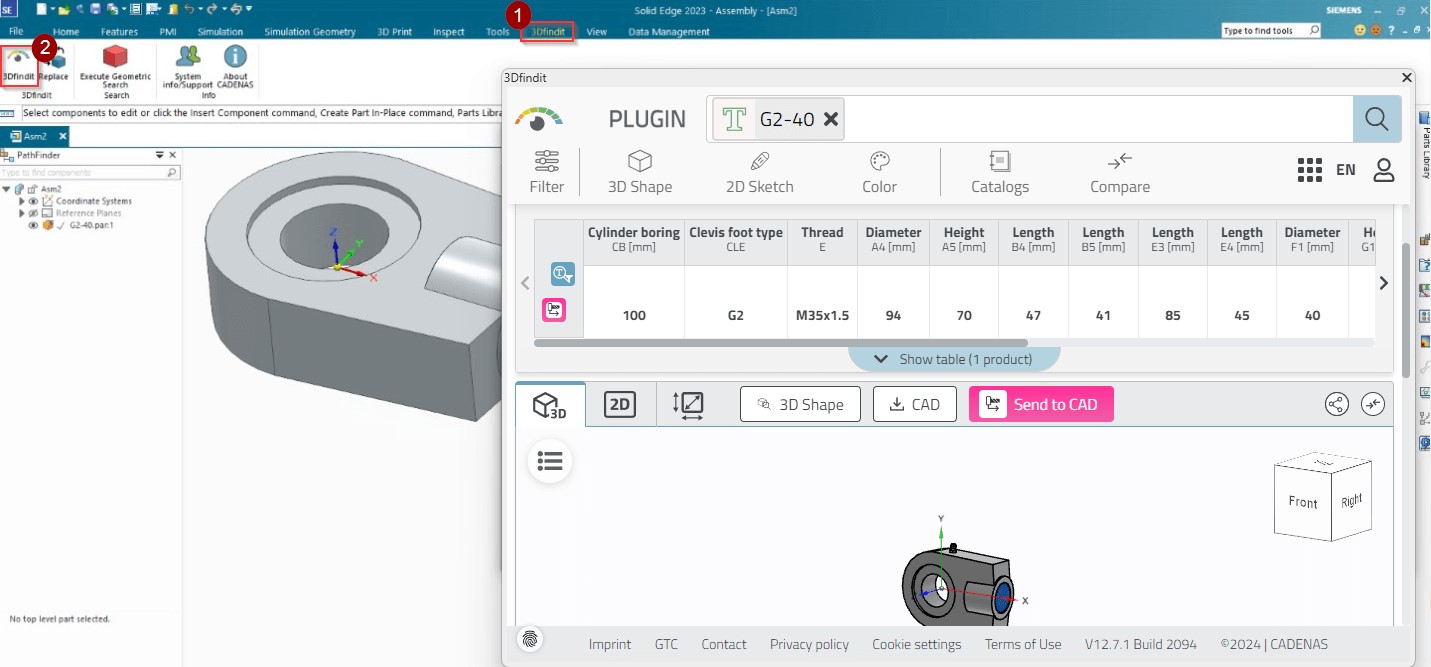This screenshot has width=1431, height=667.
Task: Select 3D Shape search mode
Action: pos(640,172)
